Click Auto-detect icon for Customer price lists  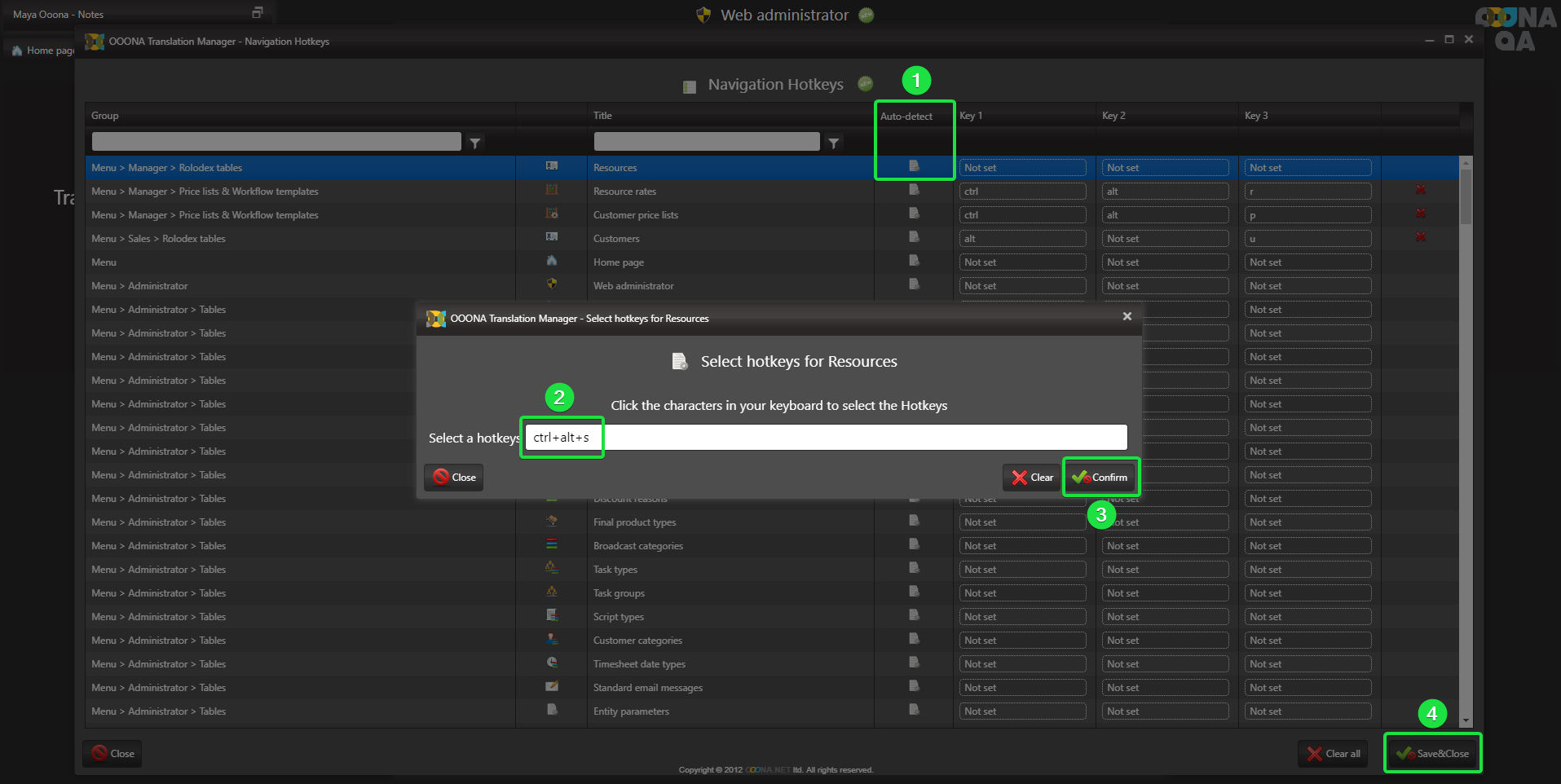pyautogui.click(x=914, y=214)
